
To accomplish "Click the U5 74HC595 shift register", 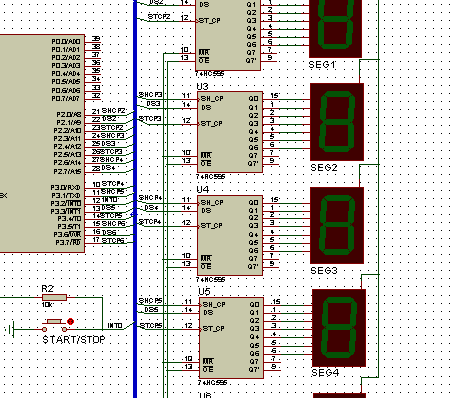I will pyautogui.click(x=232, y=338).
